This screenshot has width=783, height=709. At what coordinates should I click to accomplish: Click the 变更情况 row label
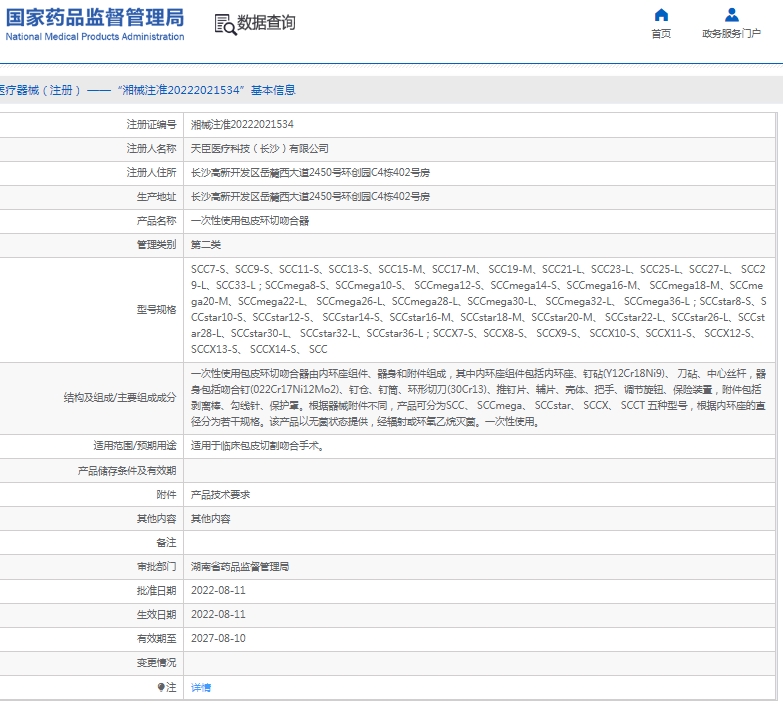156,663
